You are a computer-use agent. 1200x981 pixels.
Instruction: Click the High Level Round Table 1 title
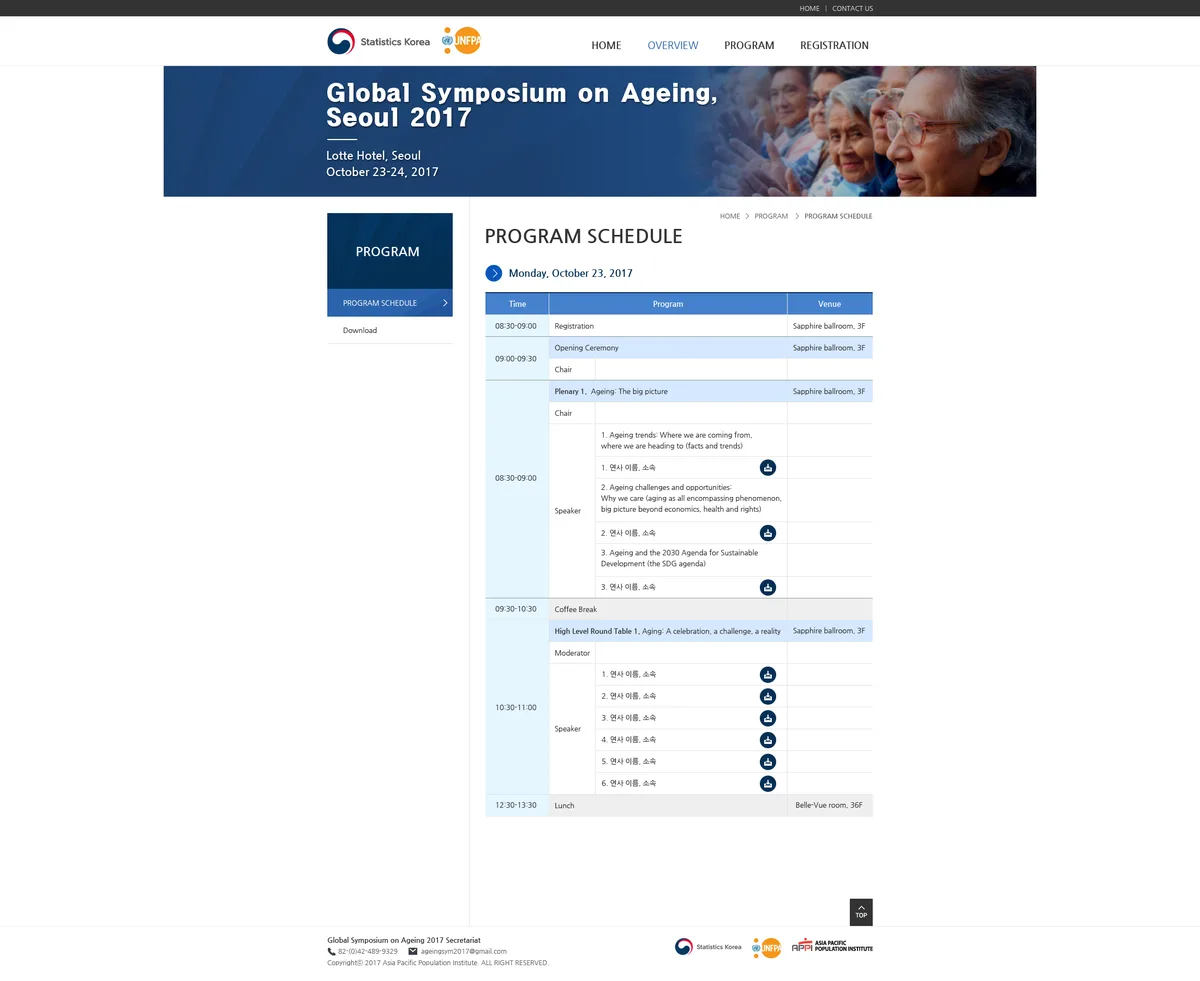click(x=668, y=632)
